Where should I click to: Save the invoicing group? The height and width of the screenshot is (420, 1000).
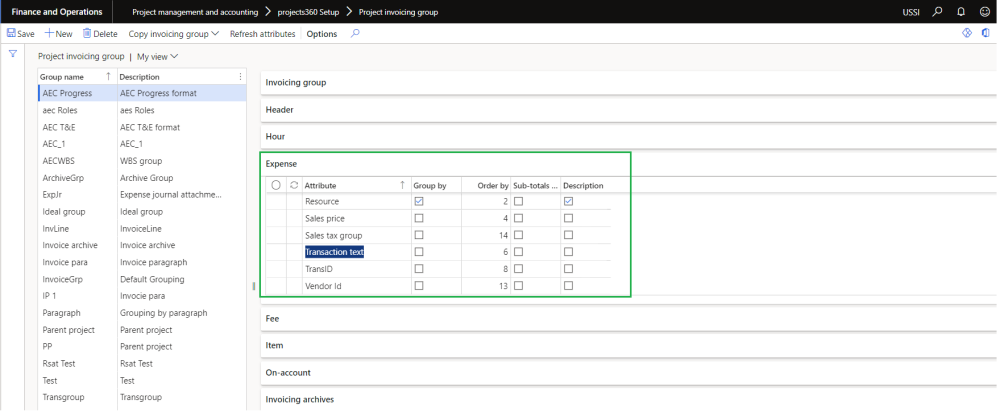(21, 34)
